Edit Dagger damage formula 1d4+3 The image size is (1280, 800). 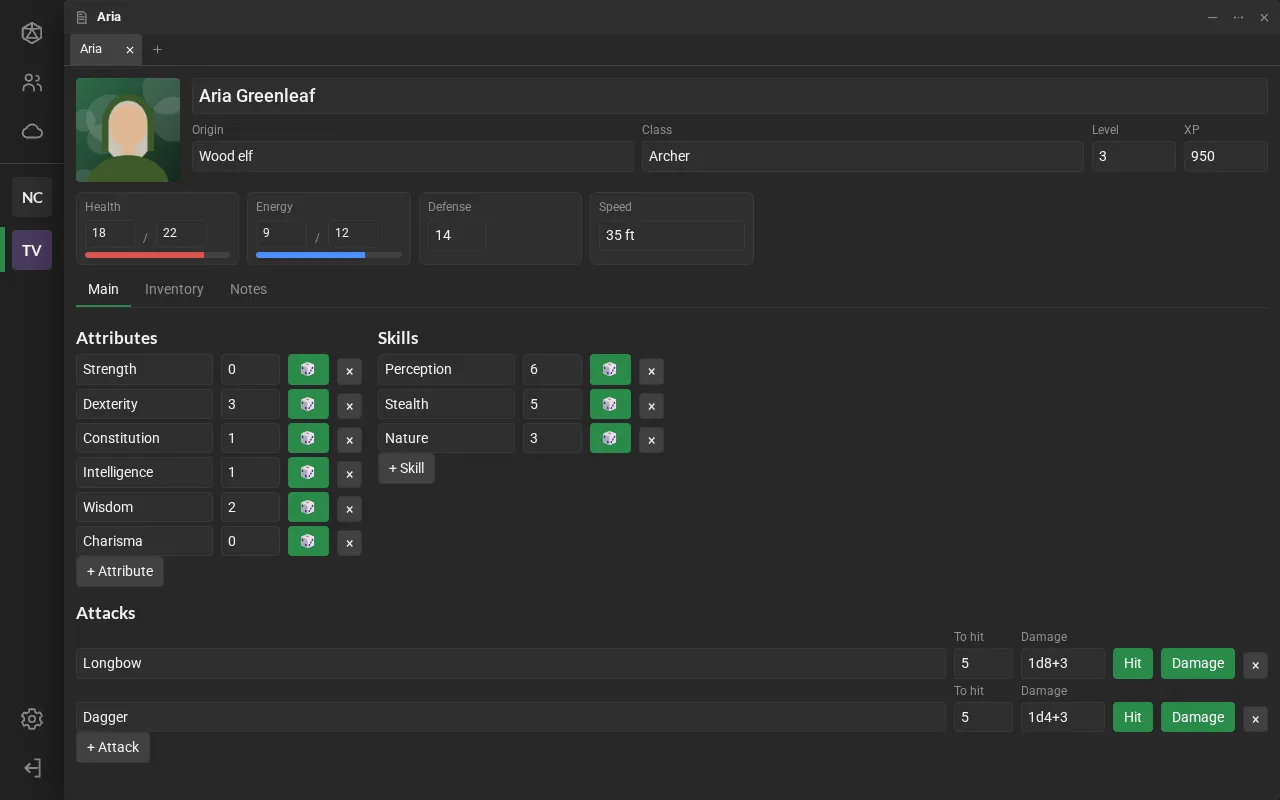click(1063, 718)
